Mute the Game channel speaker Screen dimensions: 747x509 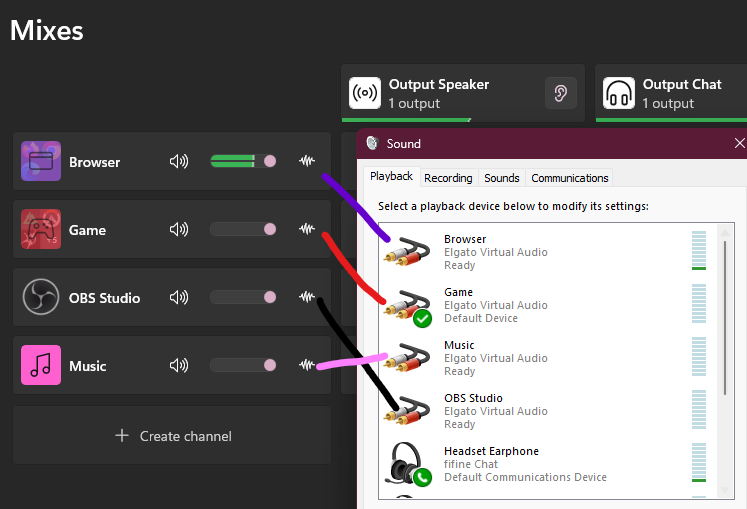click(x=179, y=229)
